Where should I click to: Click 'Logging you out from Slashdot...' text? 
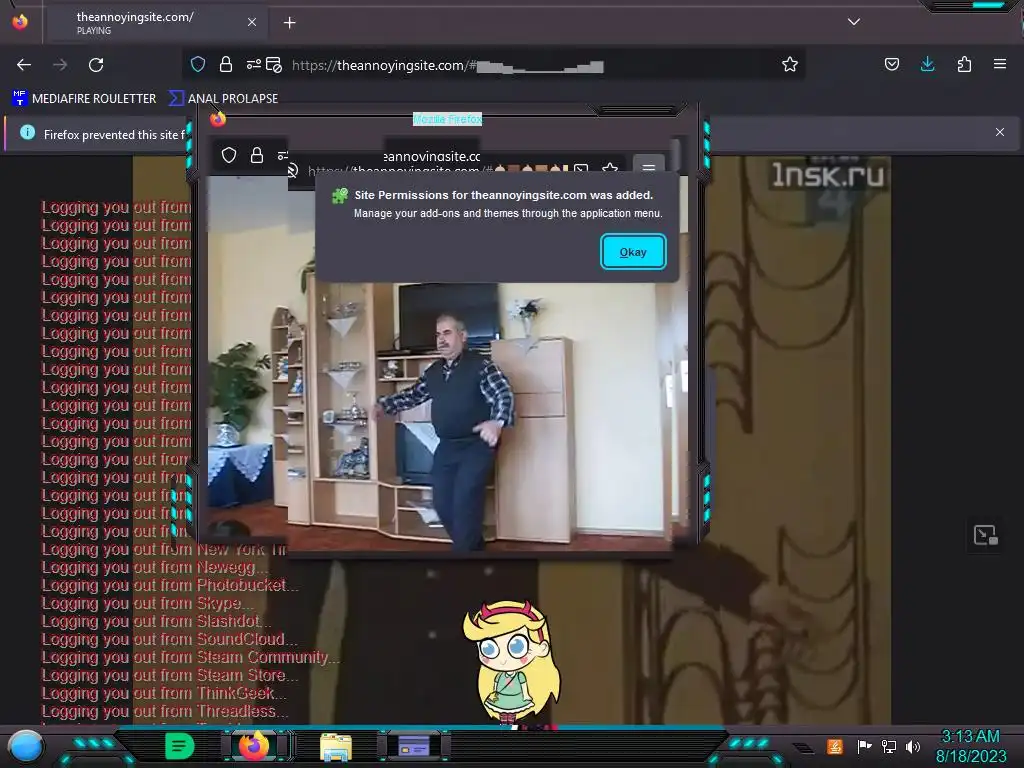pos(157,621)
